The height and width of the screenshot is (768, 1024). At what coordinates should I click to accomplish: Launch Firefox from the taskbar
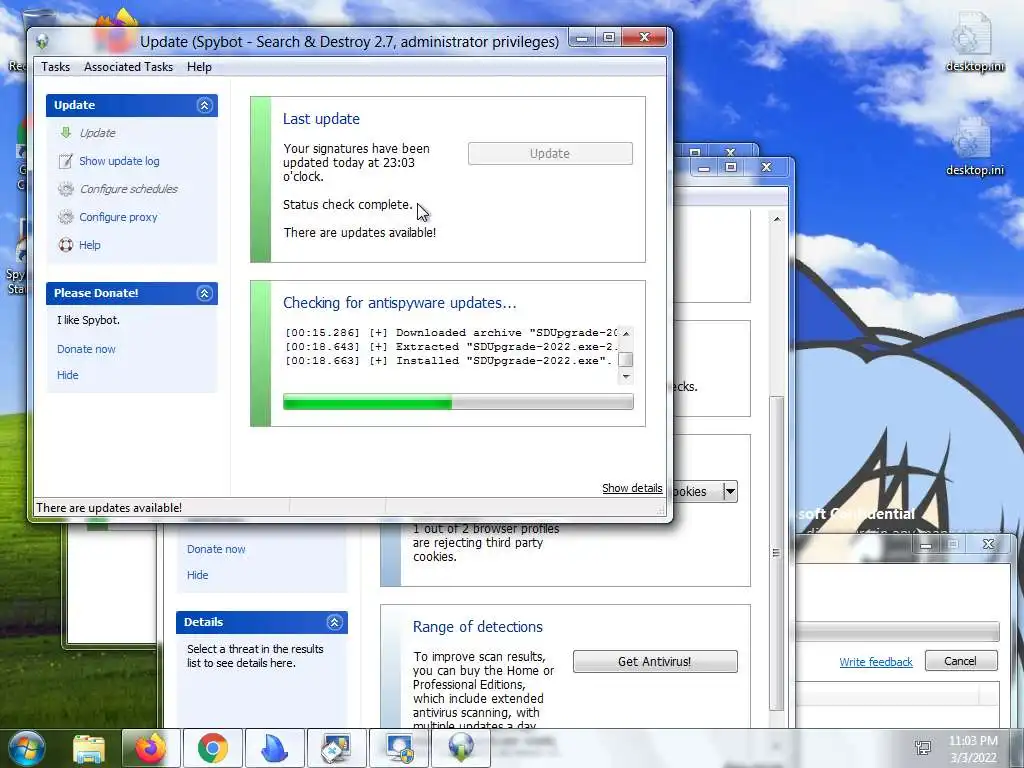pyautogui.click(x=150, y=748)
